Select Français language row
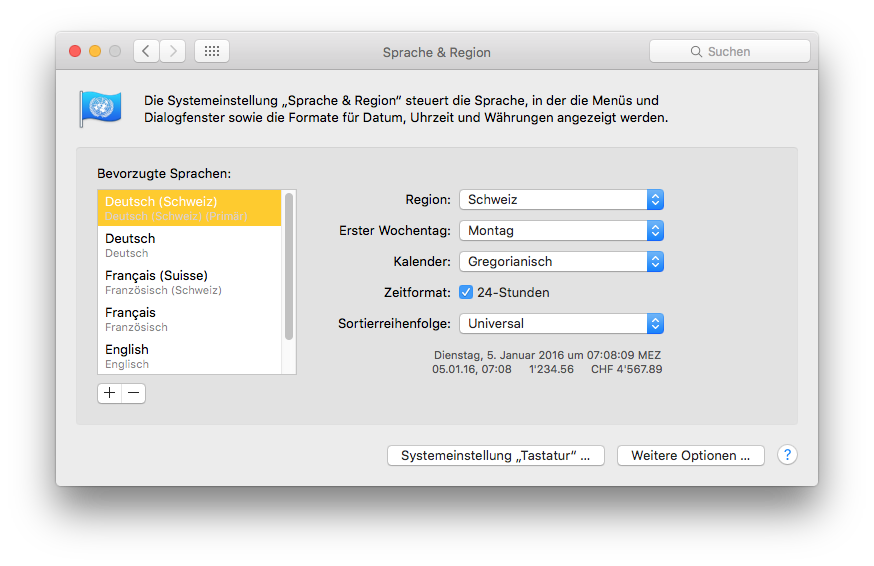 click(x=190, y=319)
